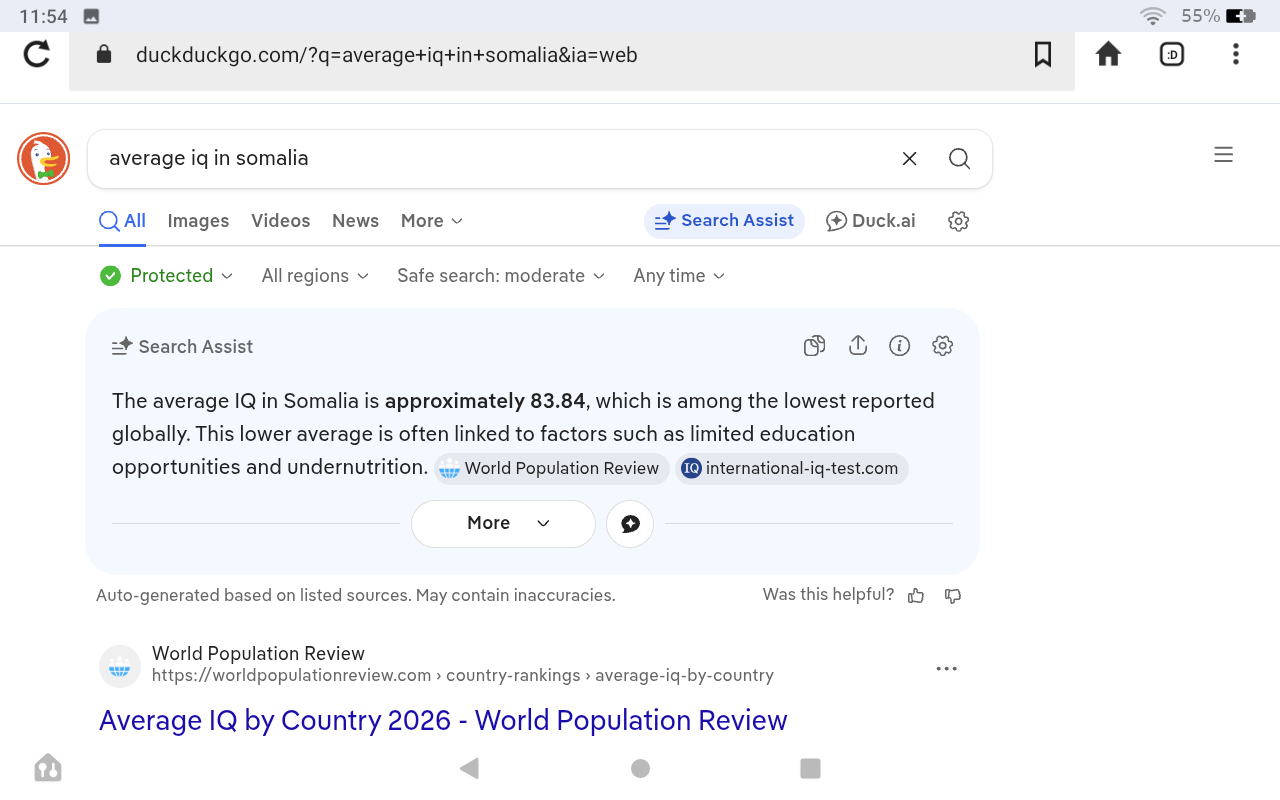Switch to the All tab
The image size is (1280, 800).
(123, 221)
